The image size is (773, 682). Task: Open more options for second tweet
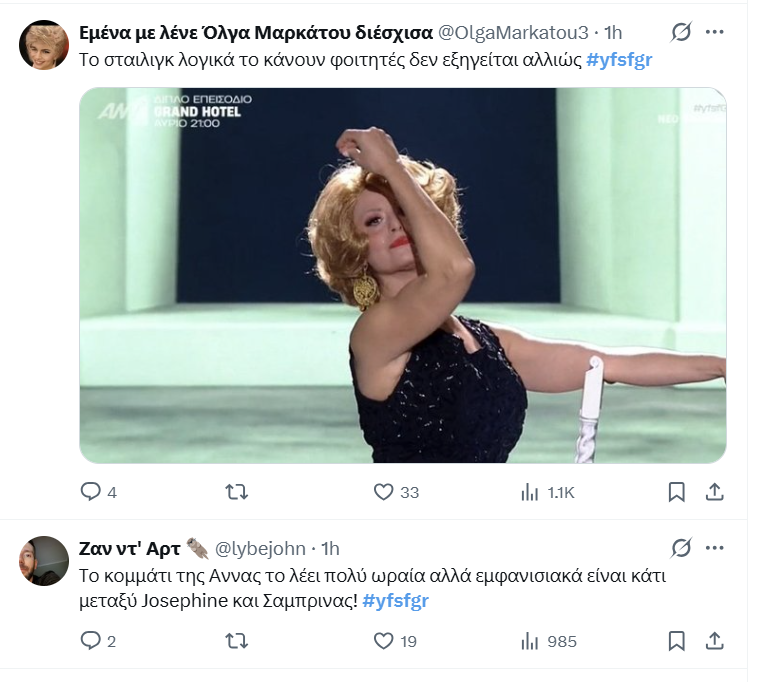click(714, 548)
